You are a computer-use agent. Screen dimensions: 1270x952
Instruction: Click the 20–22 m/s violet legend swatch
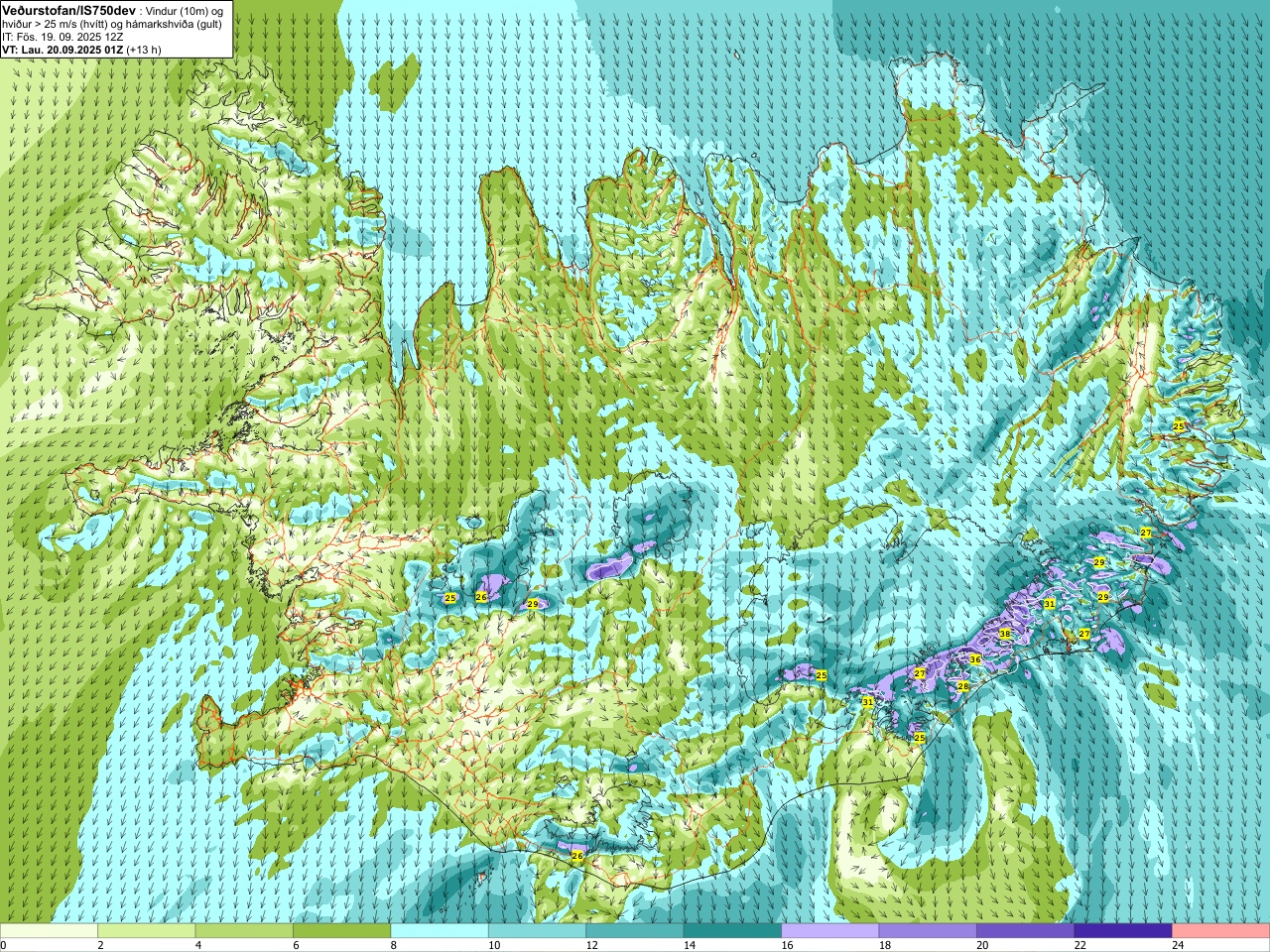pos(1026,931)
